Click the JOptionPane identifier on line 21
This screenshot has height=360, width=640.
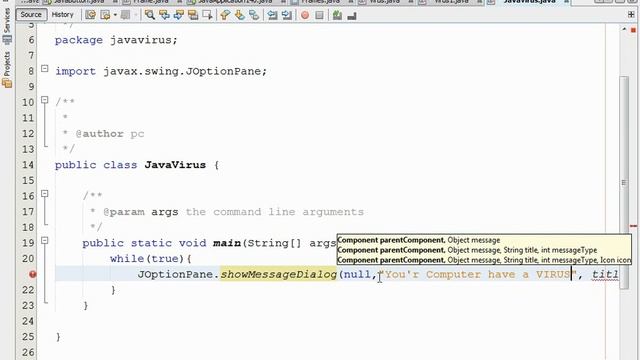(x=175, y=274)
